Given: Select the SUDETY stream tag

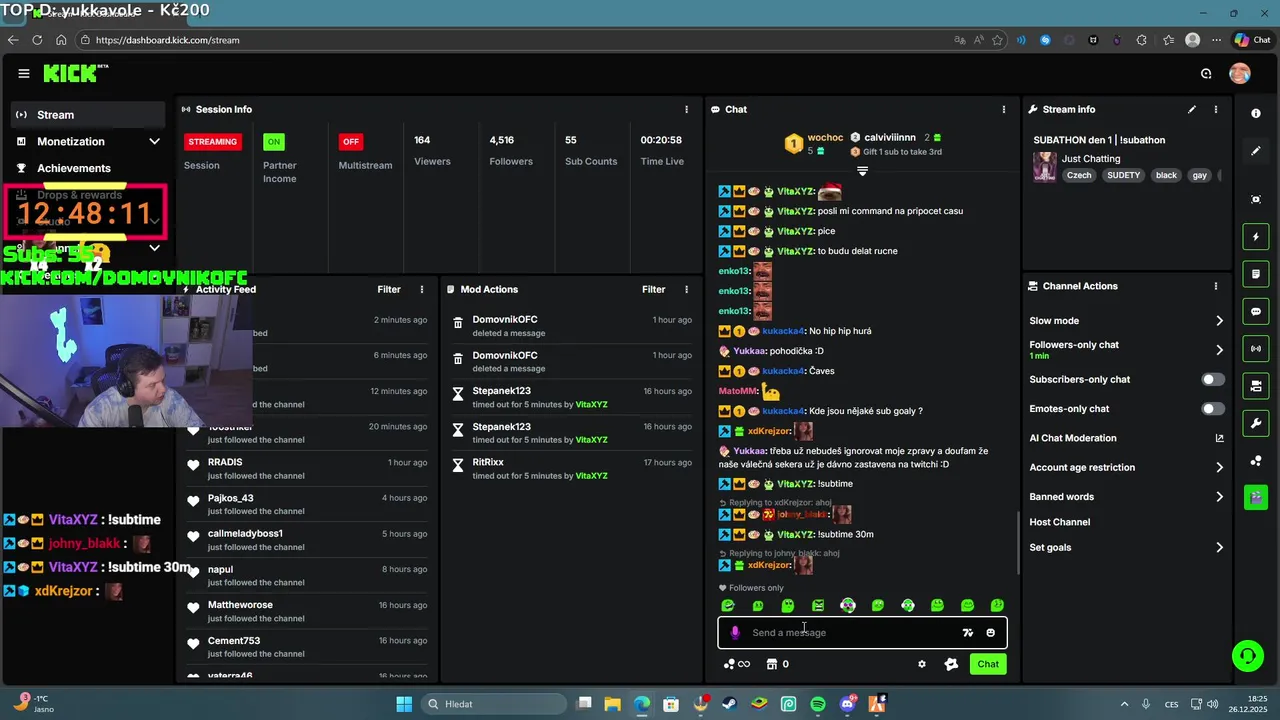Looking at the screenshot, I should (1123, 175).
